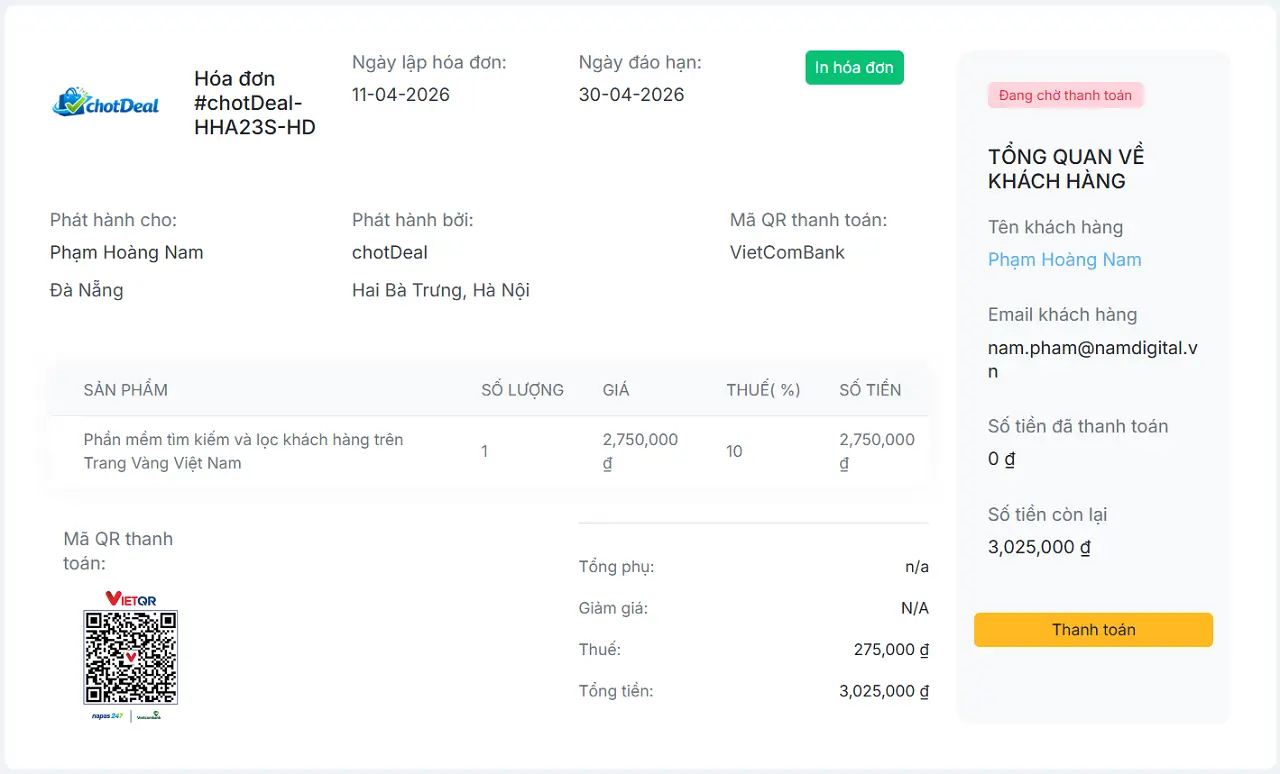
Task: Click the VietQR payment QR code
Action: 130,657
